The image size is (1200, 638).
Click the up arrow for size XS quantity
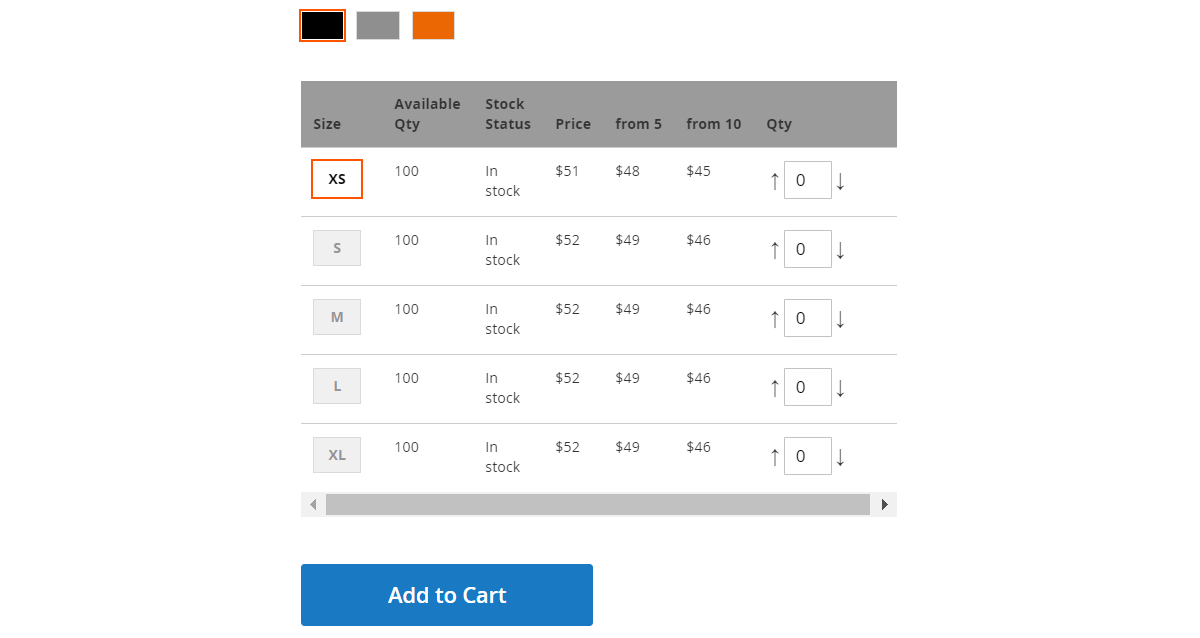[774, 181]
